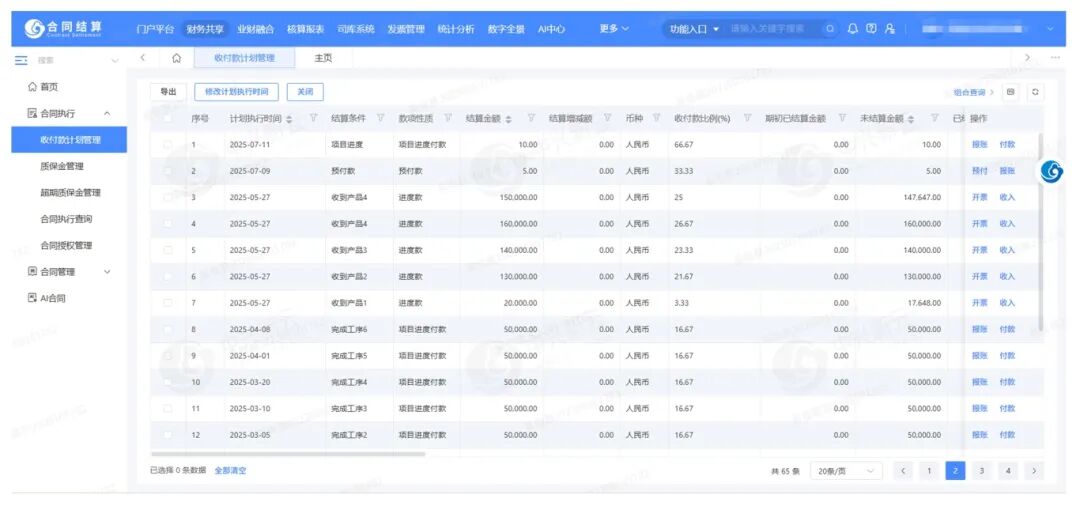The width and height of the screenshot is (1080, 506).
Task: Click the search magnifier icon in top bar
Action: click(x=830, y=29)
